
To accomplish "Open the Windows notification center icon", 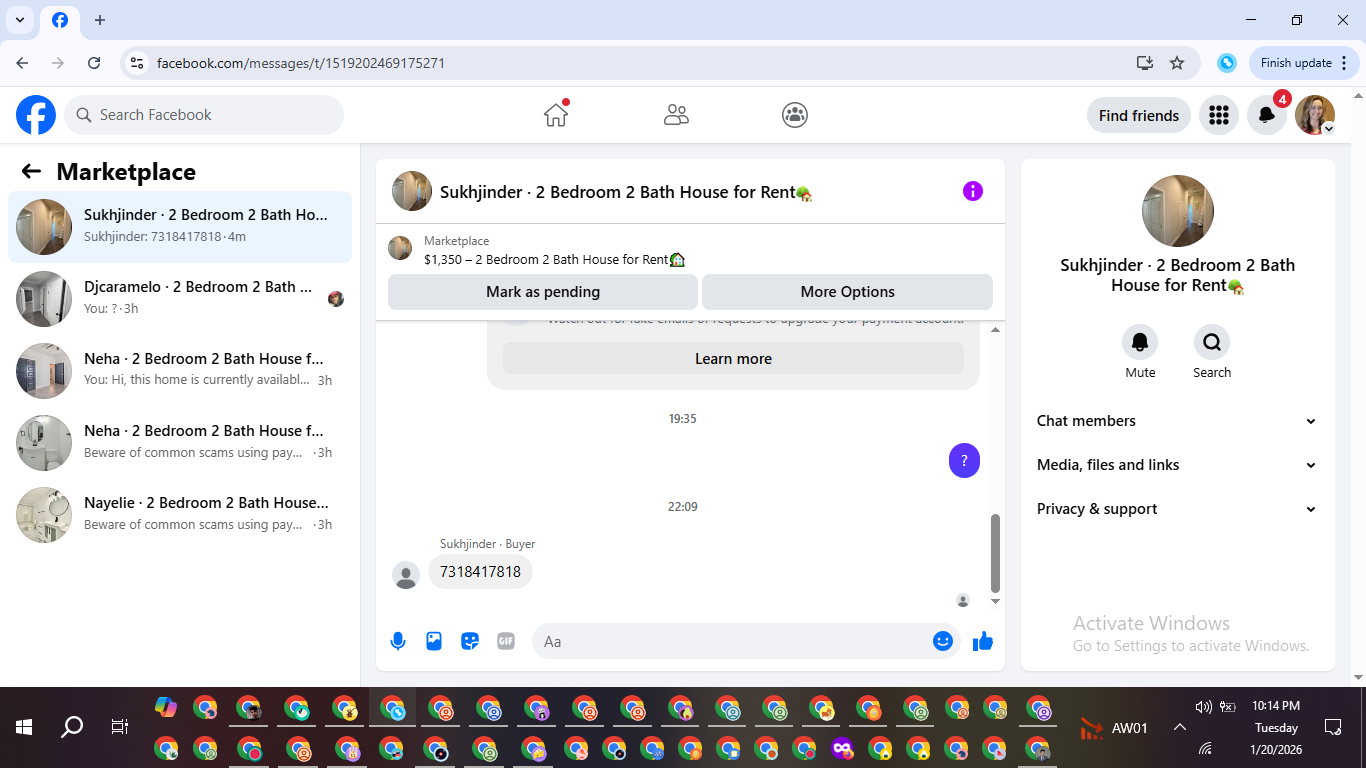I will click(x=1333, y=727).
